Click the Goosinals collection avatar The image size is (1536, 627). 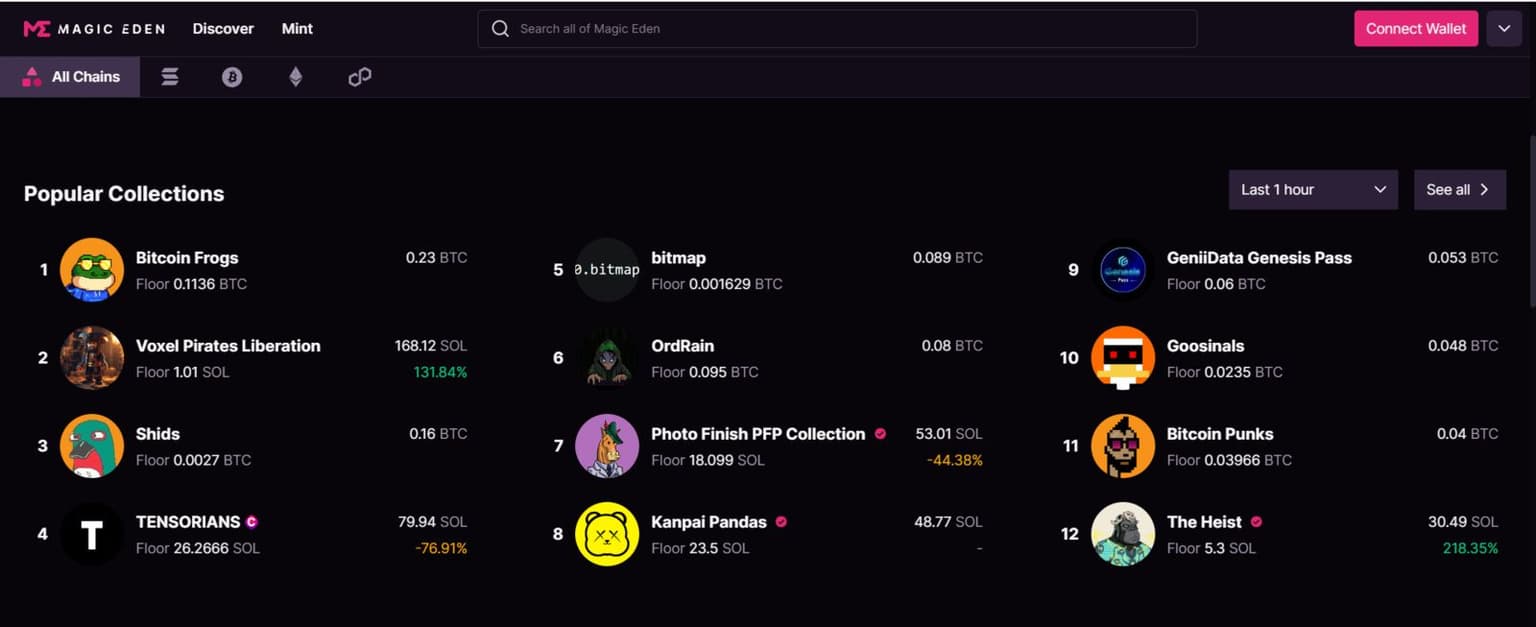pos(1123,358)
